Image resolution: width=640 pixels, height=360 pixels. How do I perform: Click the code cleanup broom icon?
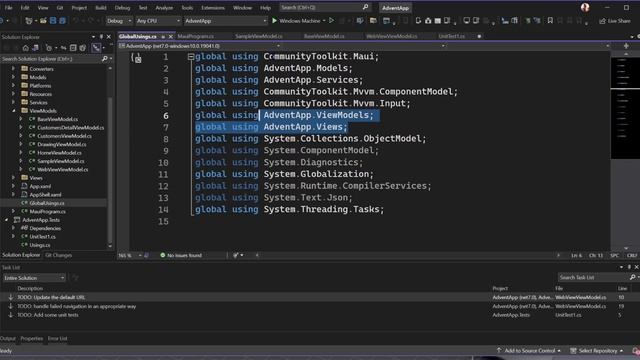(x=236, y=255)
